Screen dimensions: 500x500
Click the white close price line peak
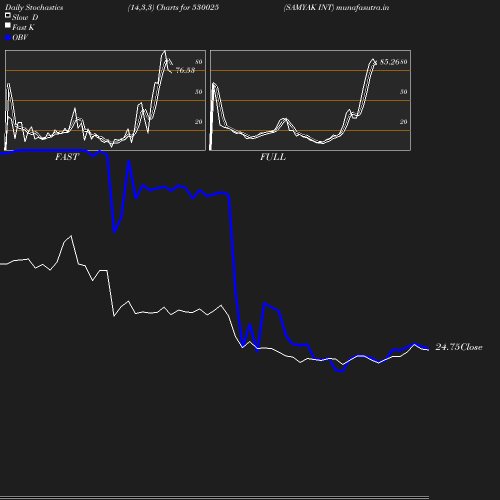(x=71, y=236)
